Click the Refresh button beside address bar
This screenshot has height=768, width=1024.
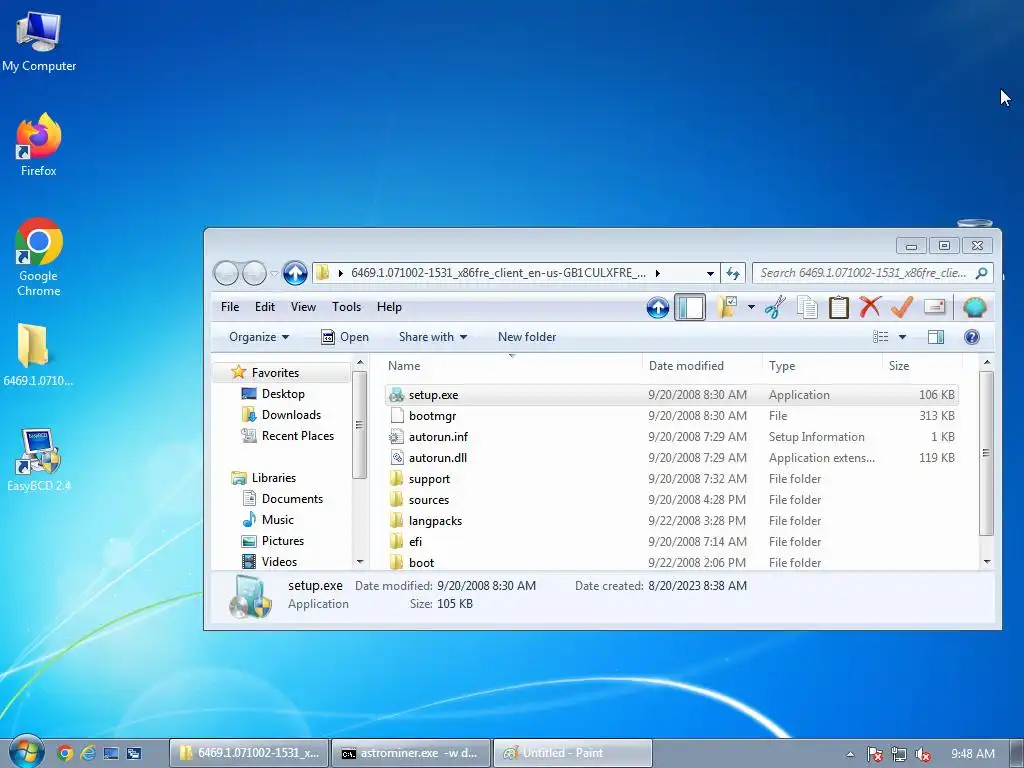(x=733, y=273)
